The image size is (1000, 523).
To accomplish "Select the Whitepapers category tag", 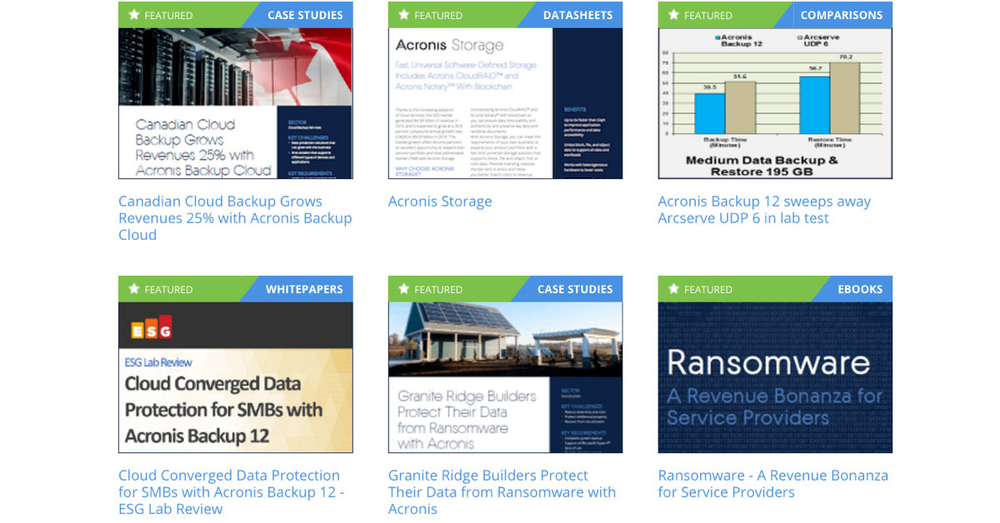I will tap(304, 289).
